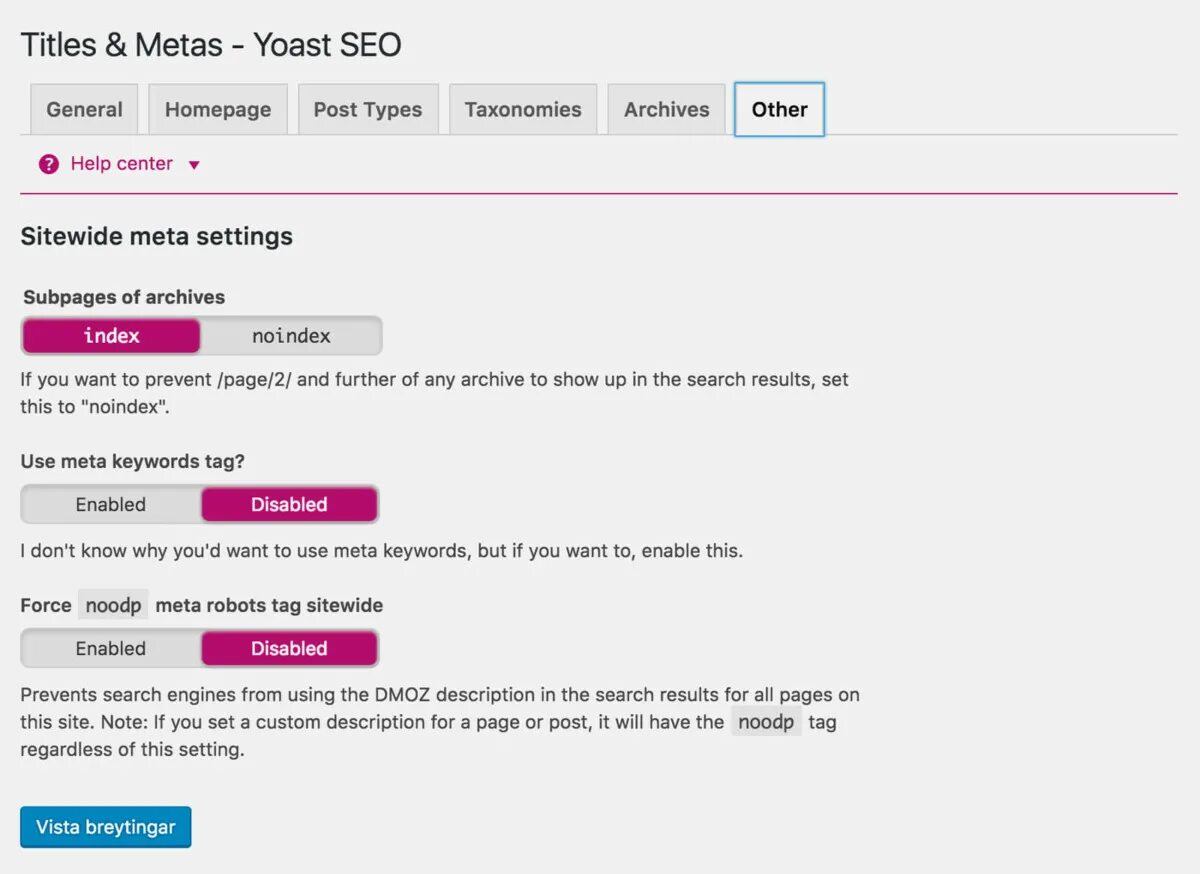Viewport: 1200px width, 874px height.
Task: Select Disabled for noodp meta robots
Action: 289,649
